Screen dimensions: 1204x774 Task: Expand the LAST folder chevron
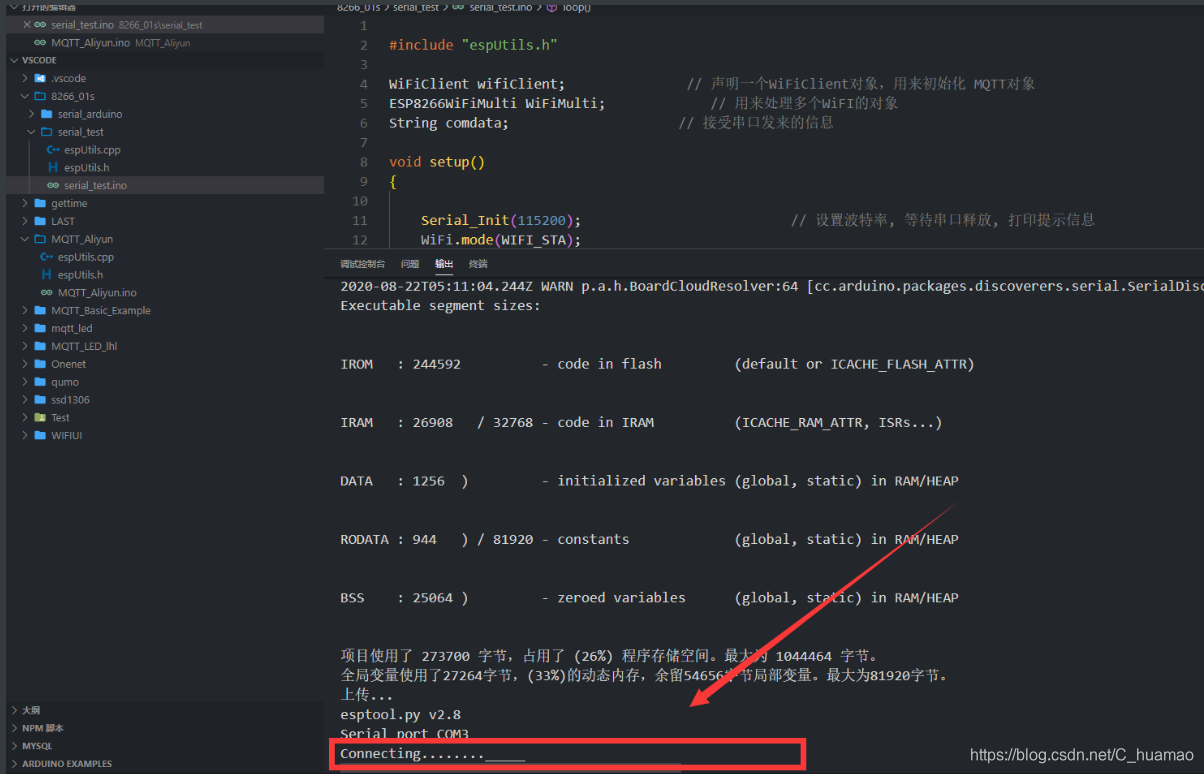[x=26, y=221]
